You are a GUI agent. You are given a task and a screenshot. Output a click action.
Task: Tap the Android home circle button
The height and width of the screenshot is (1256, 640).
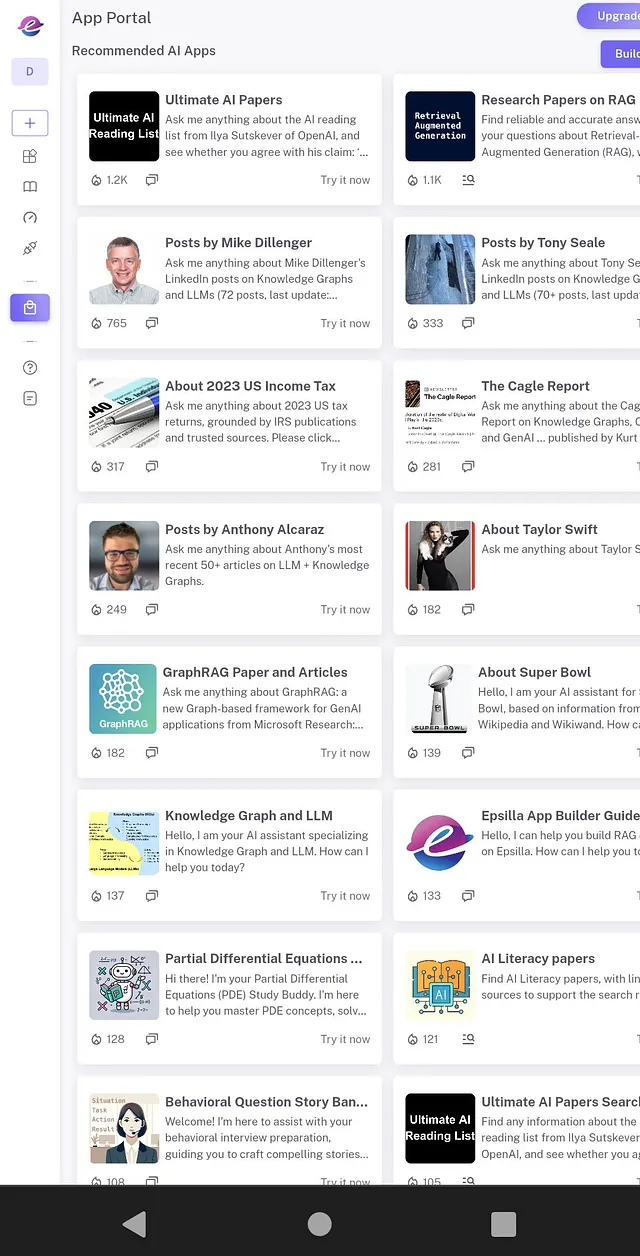(320, 1224)
